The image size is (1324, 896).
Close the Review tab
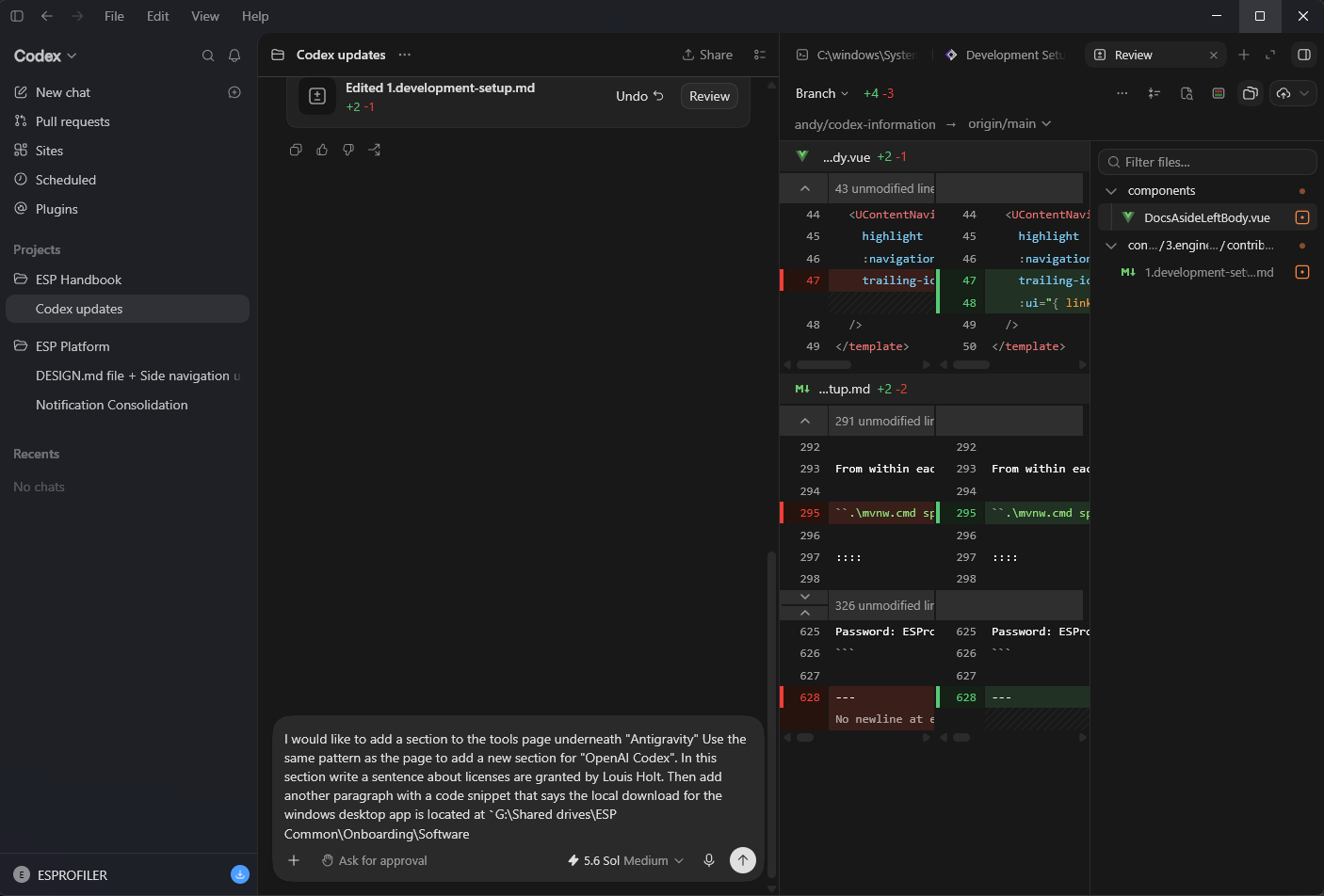(1214, 56)
